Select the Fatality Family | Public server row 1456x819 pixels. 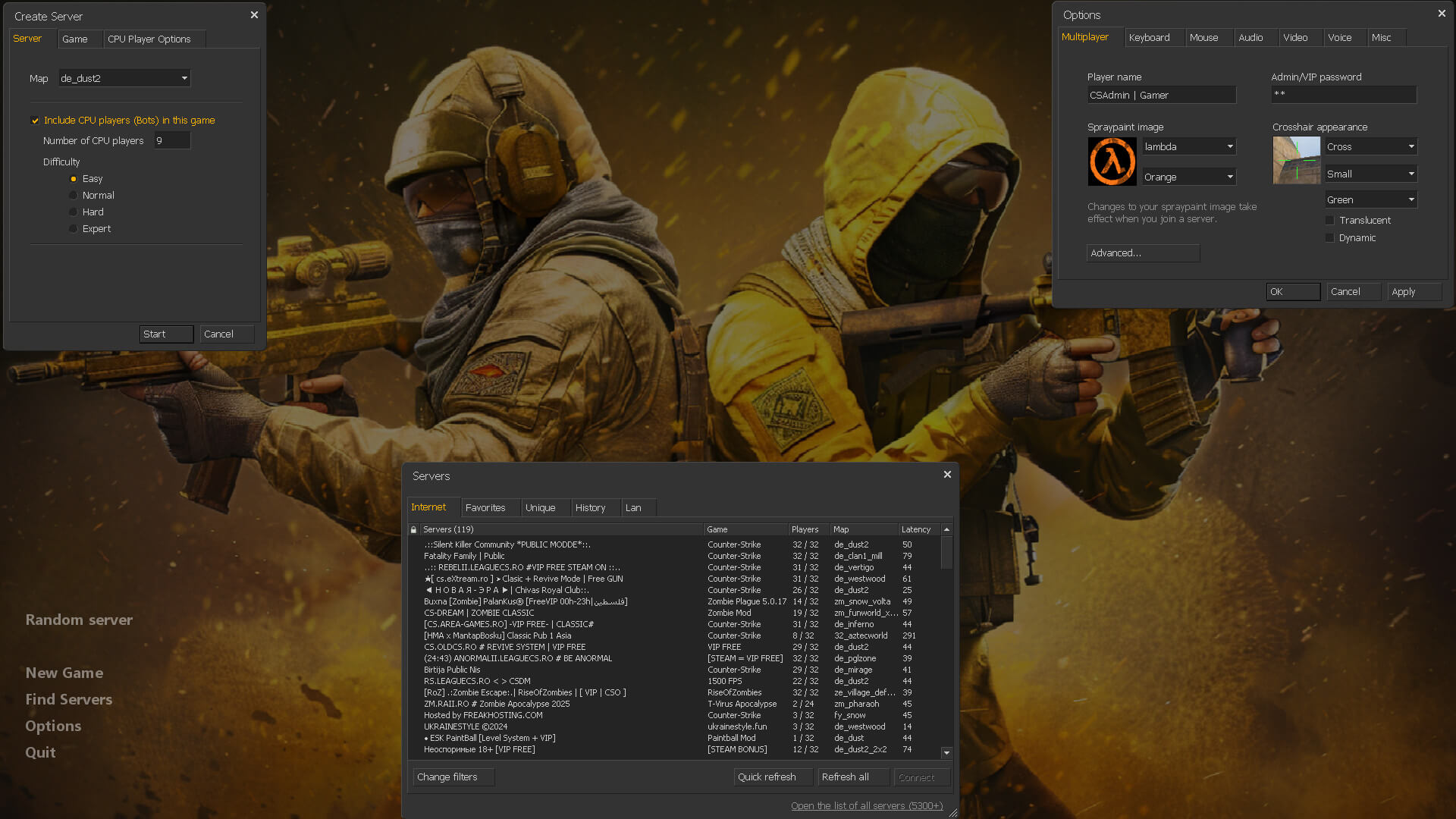(x=675, y=556)
